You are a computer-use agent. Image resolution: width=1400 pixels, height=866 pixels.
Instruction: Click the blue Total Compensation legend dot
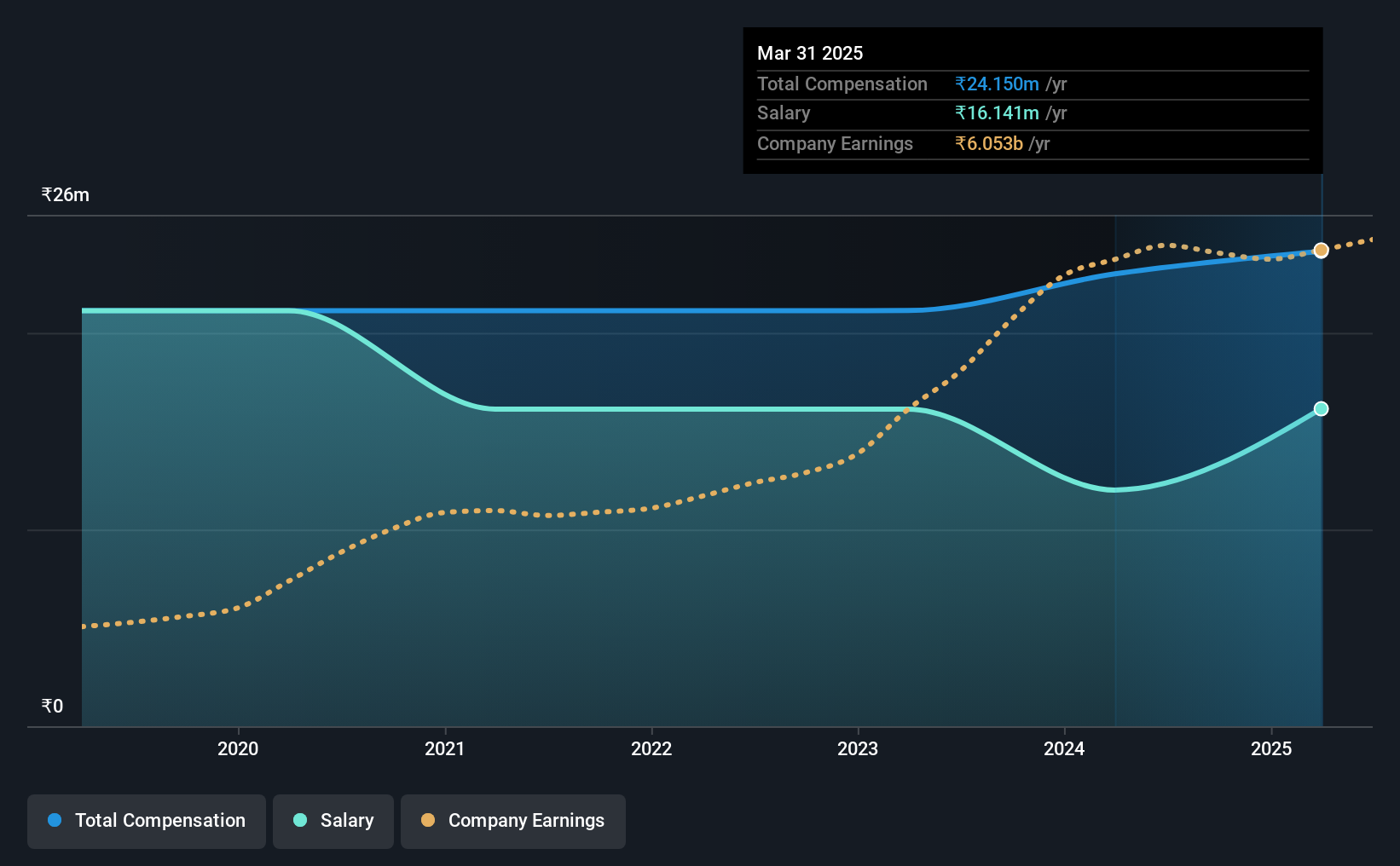tap(55, 820)
